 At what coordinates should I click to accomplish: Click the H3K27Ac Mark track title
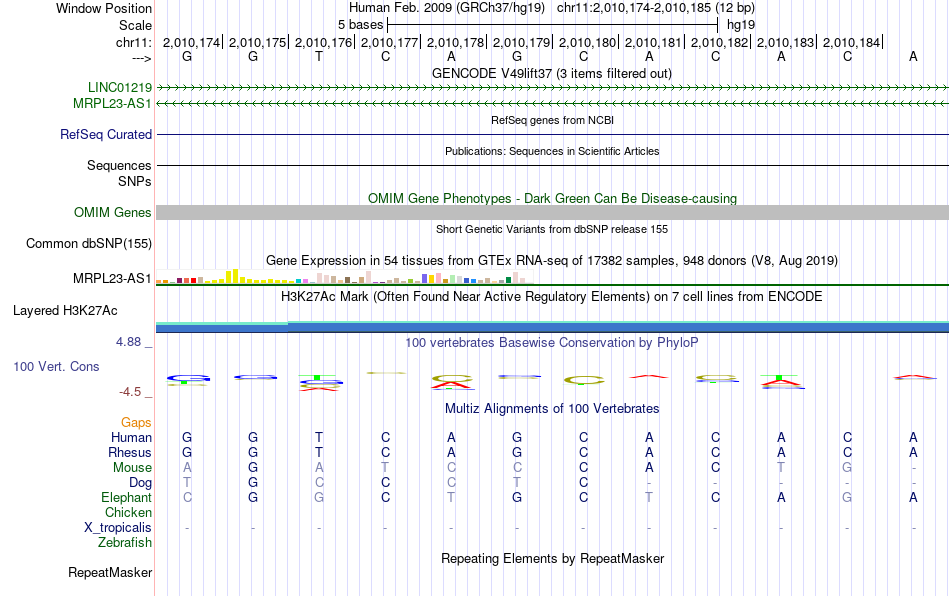552,296
